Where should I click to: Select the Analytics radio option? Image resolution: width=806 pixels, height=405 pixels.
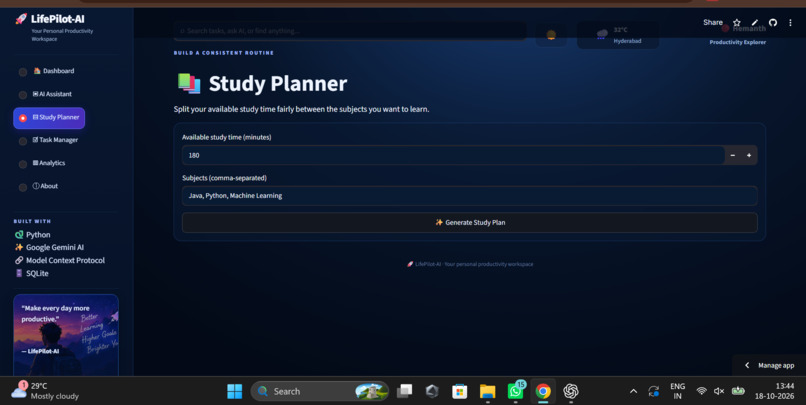click(23, 164)
